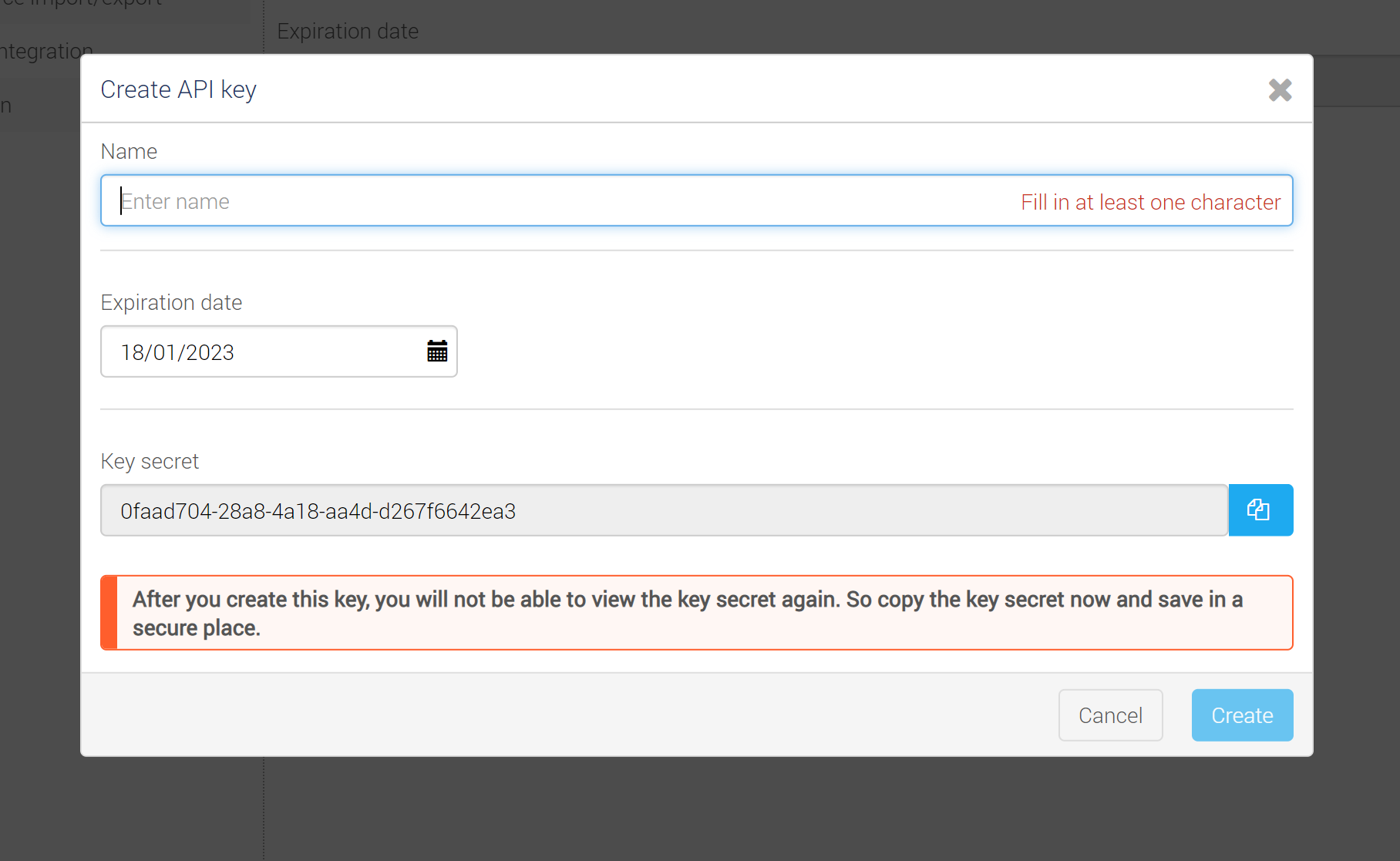Image resolution: width=1400 pixels, height=861 pixels.
Task: Click the key secret text field
Action: [663, 511]
